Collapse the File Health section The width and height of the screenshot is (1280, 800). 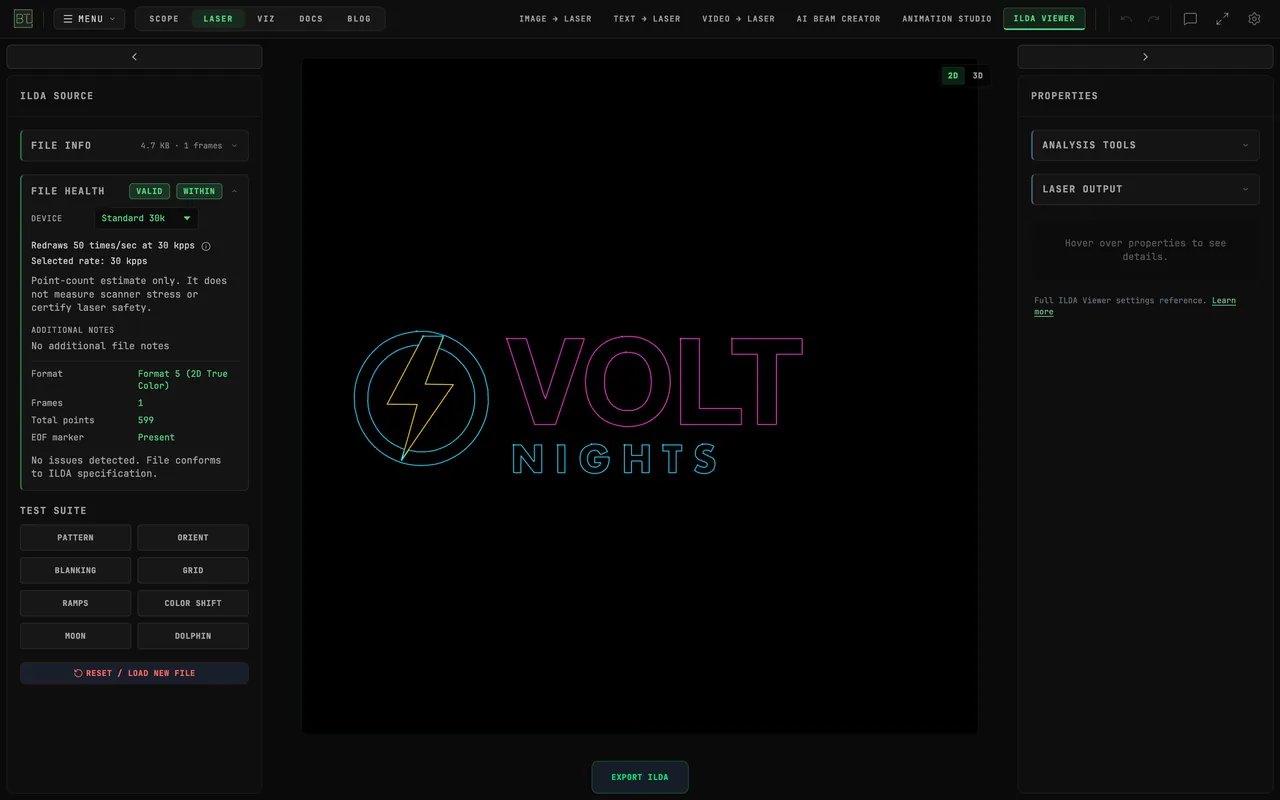(134, 191)
